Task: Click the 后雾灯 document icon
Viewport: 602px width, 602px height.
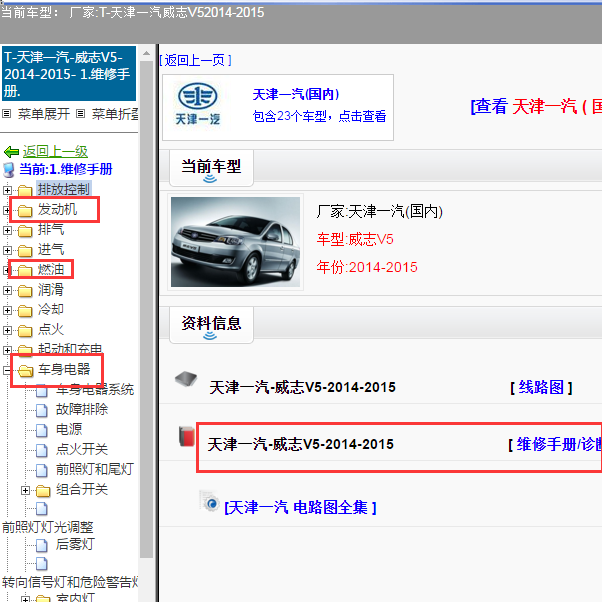Action: (42, 546)
